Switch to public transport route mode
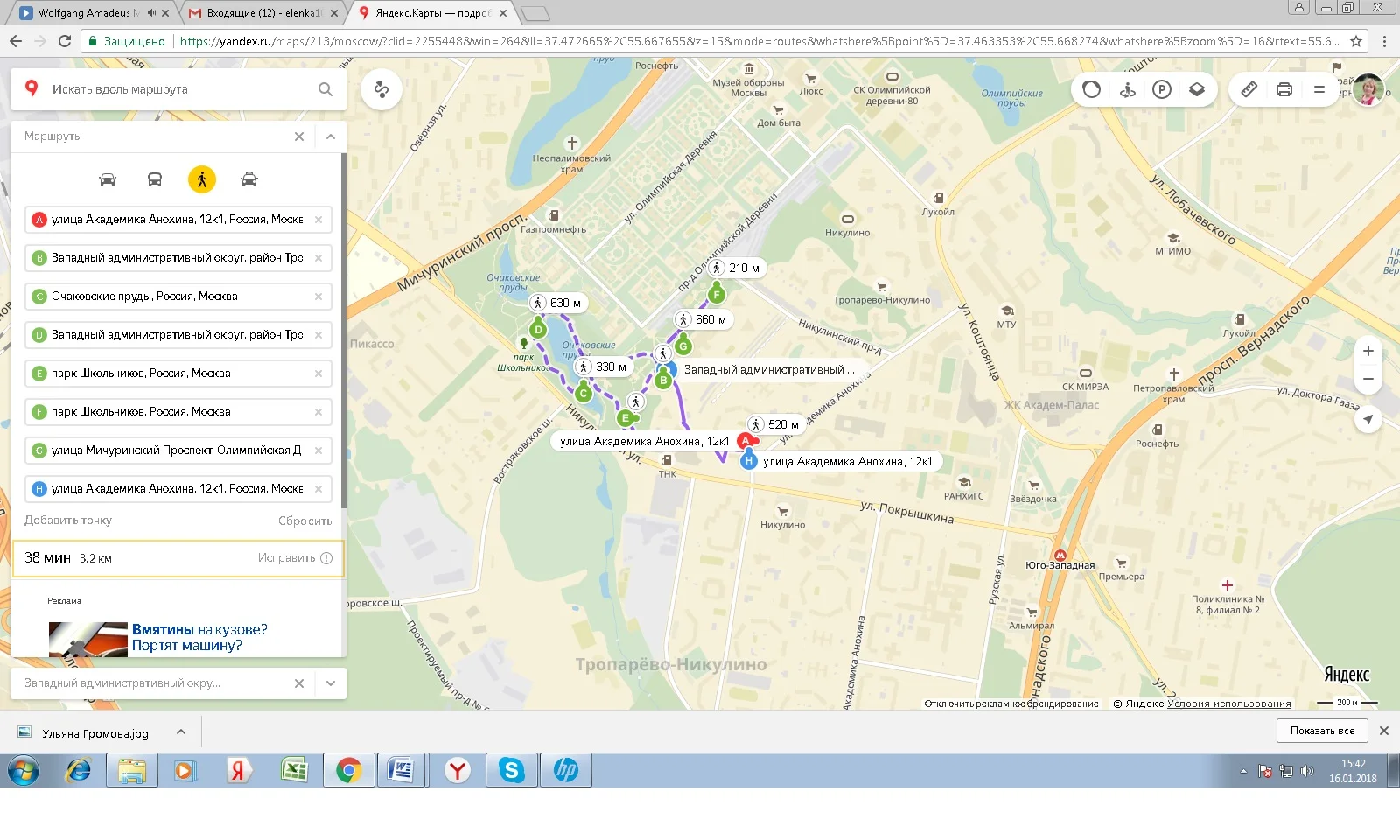The width and height of the screenshot is (1400, 840). (155, 179)
